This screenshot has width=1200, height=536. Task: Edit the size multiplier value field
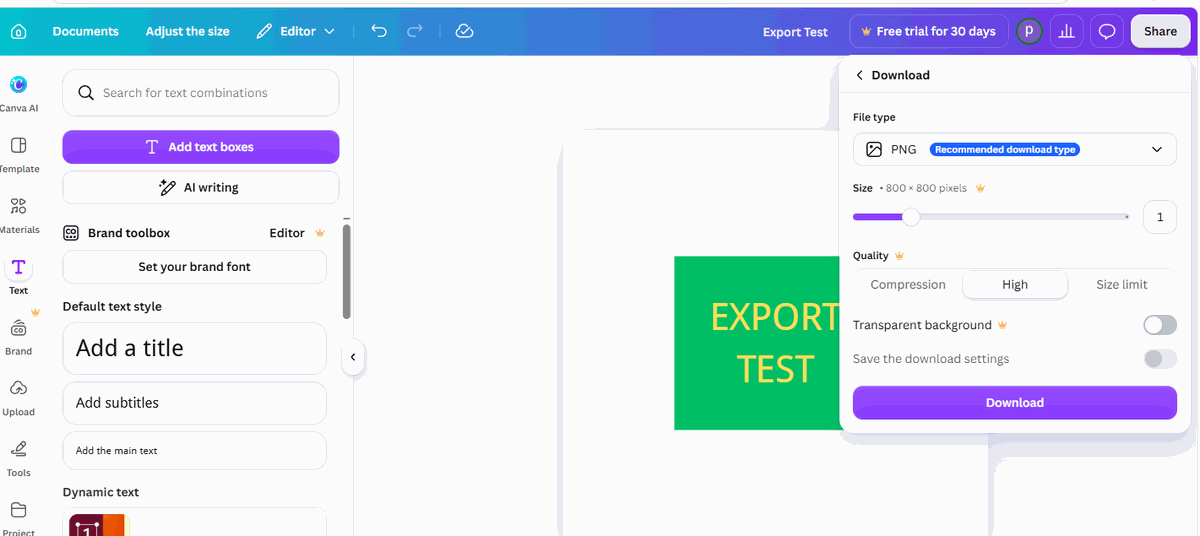[1160, 217]
